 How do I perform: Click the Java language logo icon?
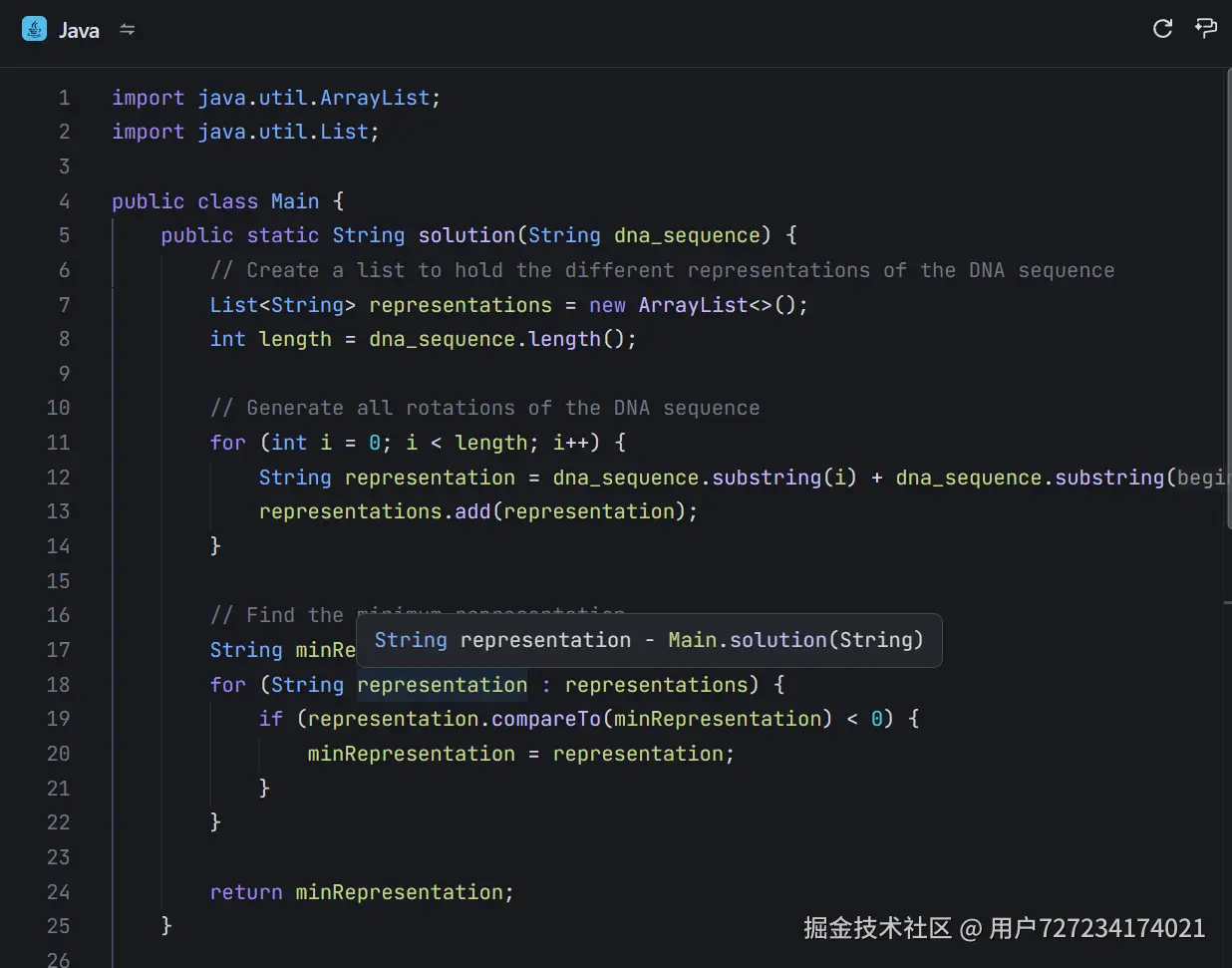[34, 29]
